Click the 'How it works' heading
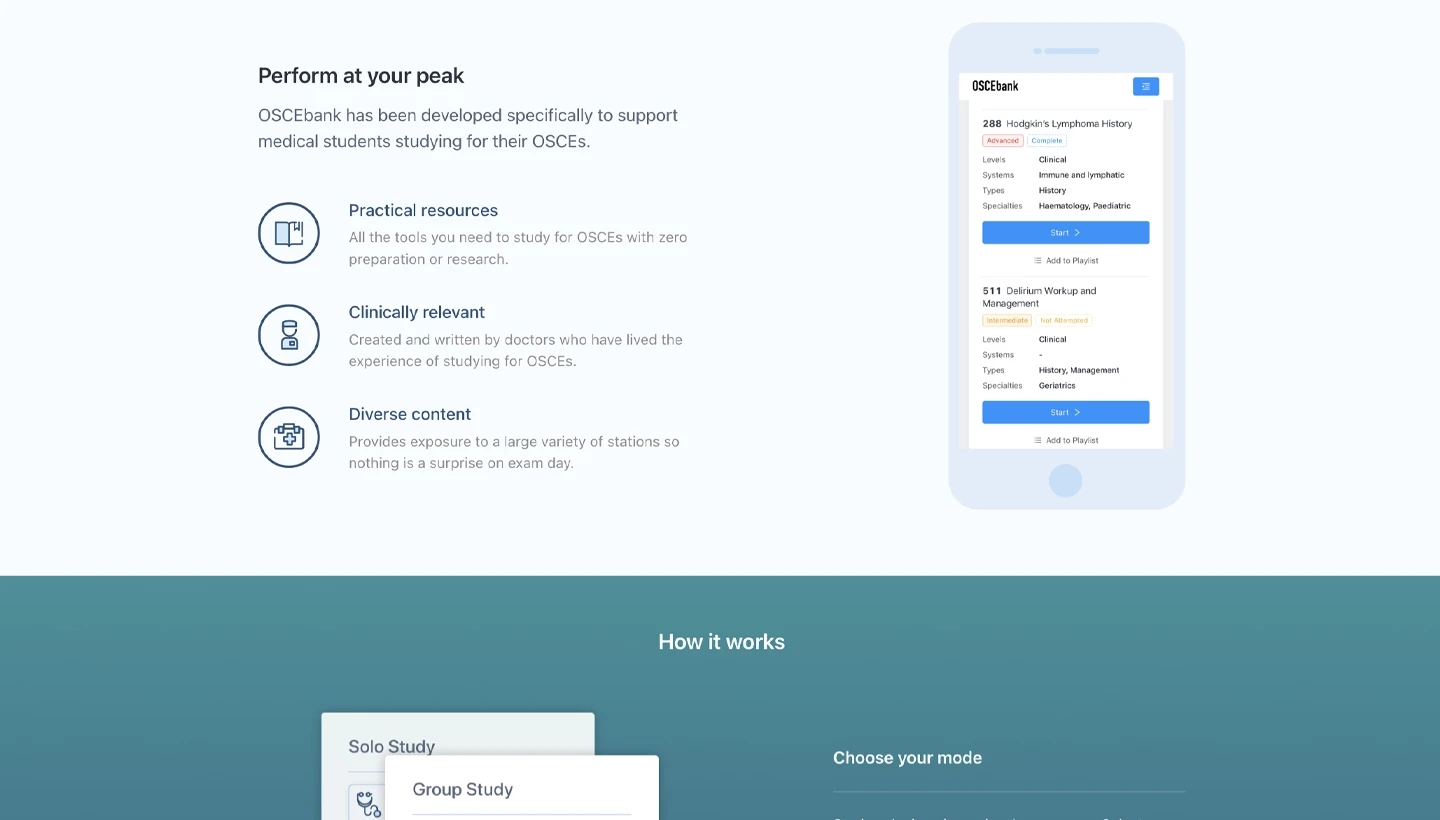This screenshot has height=820, width=1440. pos(721,642)
